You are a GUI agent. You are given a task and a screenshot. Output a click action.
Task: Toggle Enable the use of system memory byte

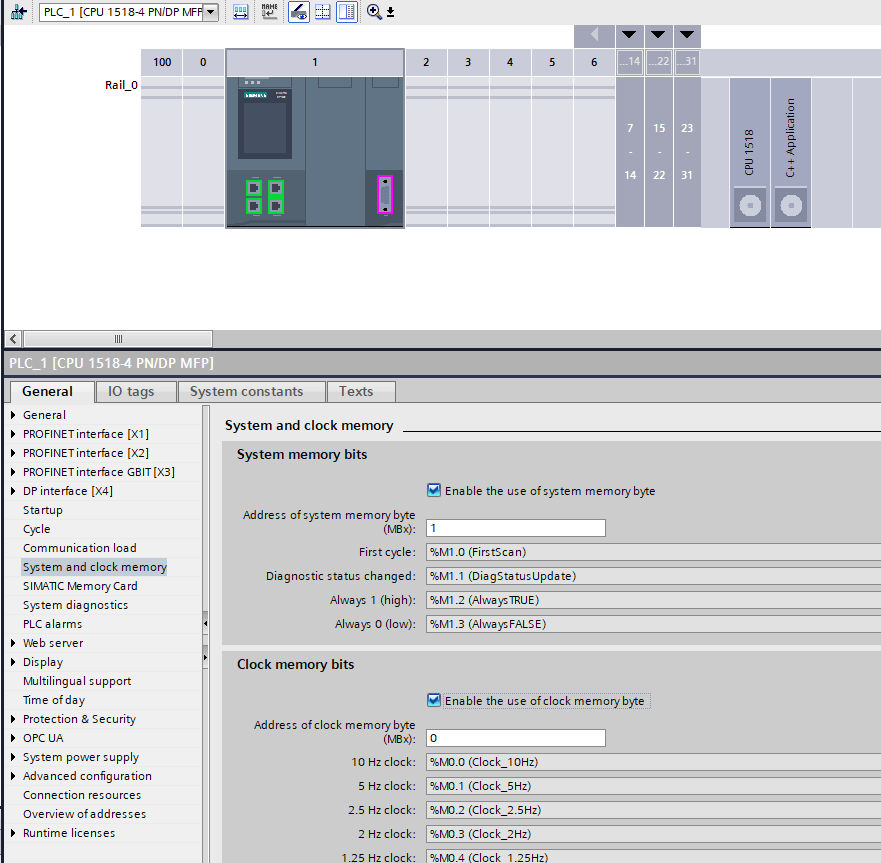coord(434,490)
